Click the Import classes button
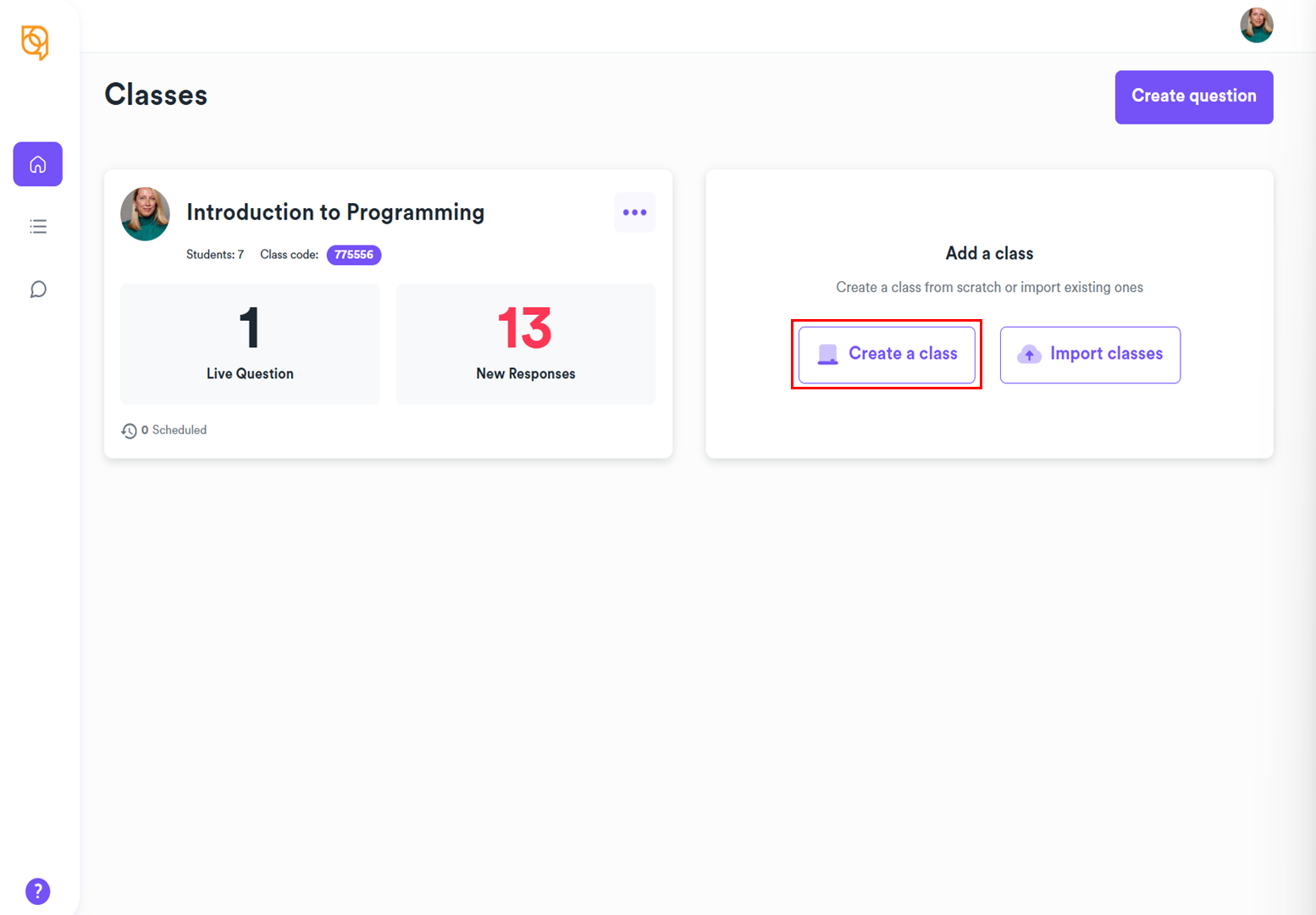Screen dimensions: 1316x915 [1090, 354]
